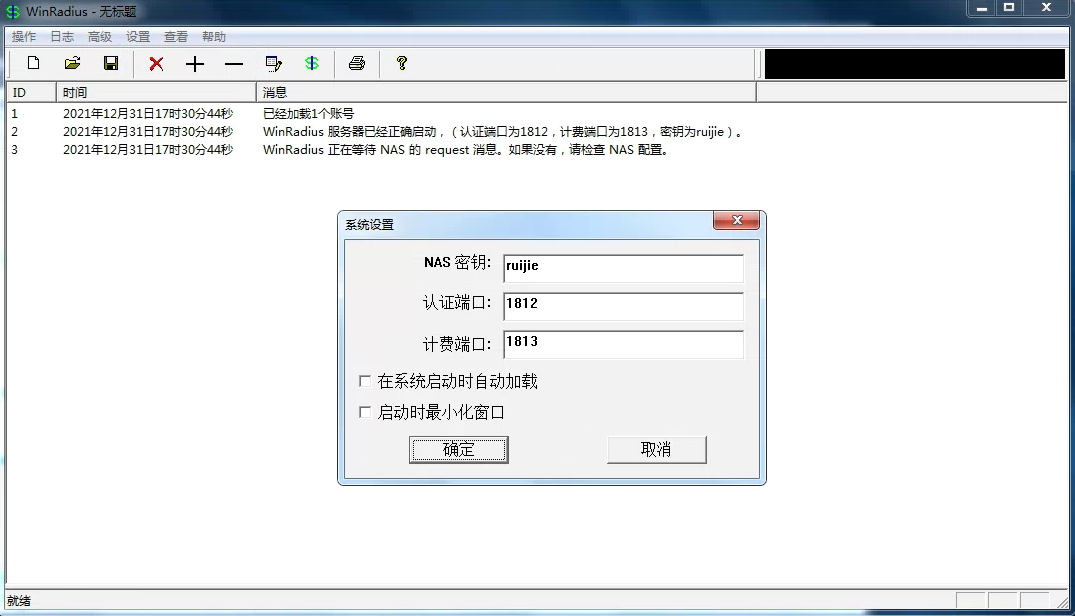This screenshot has width=1075, height=616.
Task: Click the 时间 column header
Action: (156, 93)
